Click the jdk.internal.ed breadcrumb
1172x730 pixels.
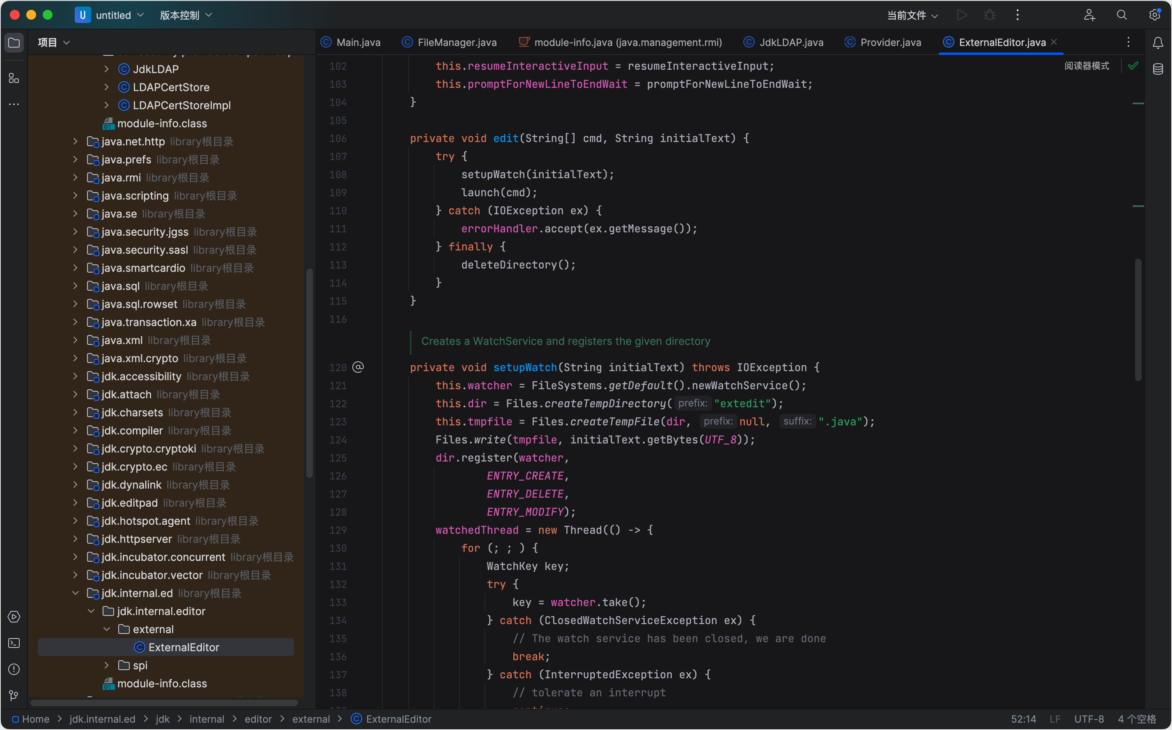click(x=102, y=719)
